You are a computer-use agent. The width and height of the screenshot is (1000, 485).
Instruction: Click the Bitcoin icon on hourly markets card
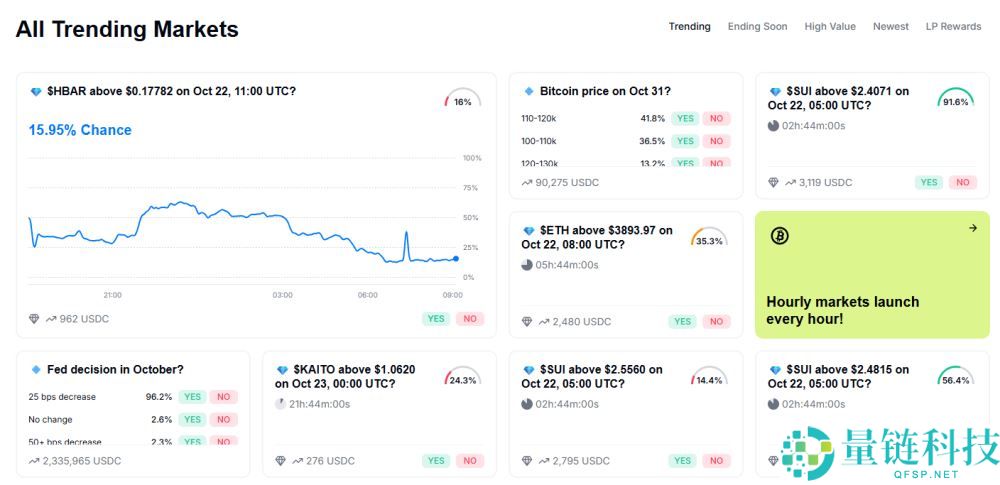pos(780,236)
